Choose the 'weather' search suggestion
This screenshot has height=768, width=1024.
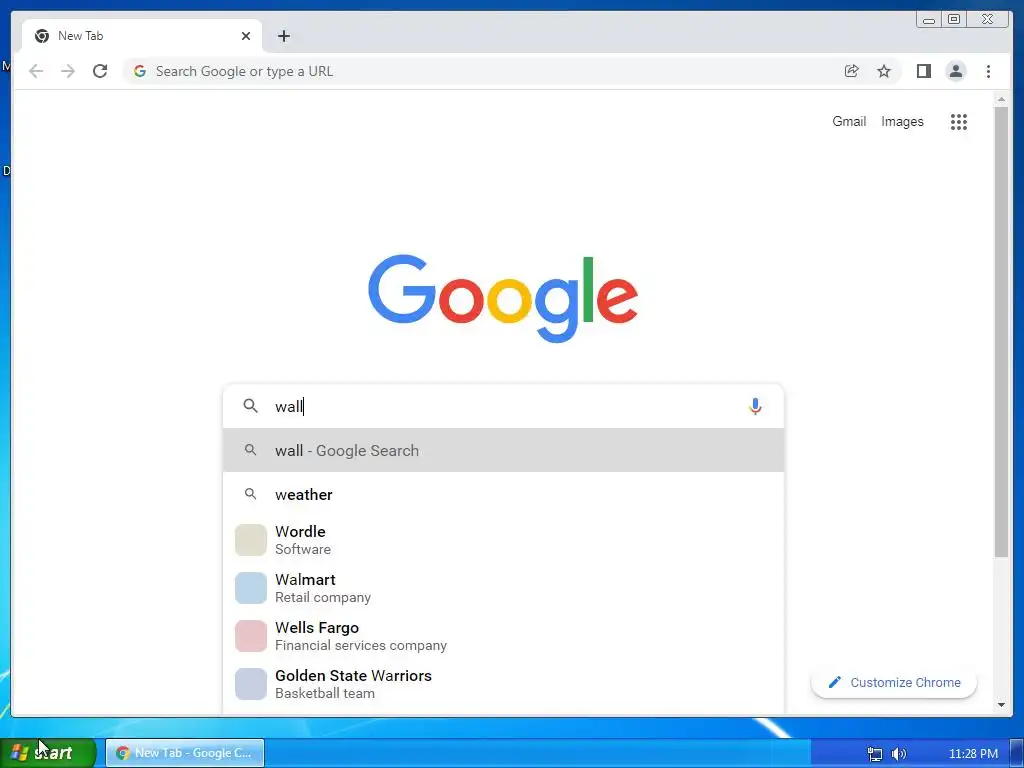tap(504, 494)
